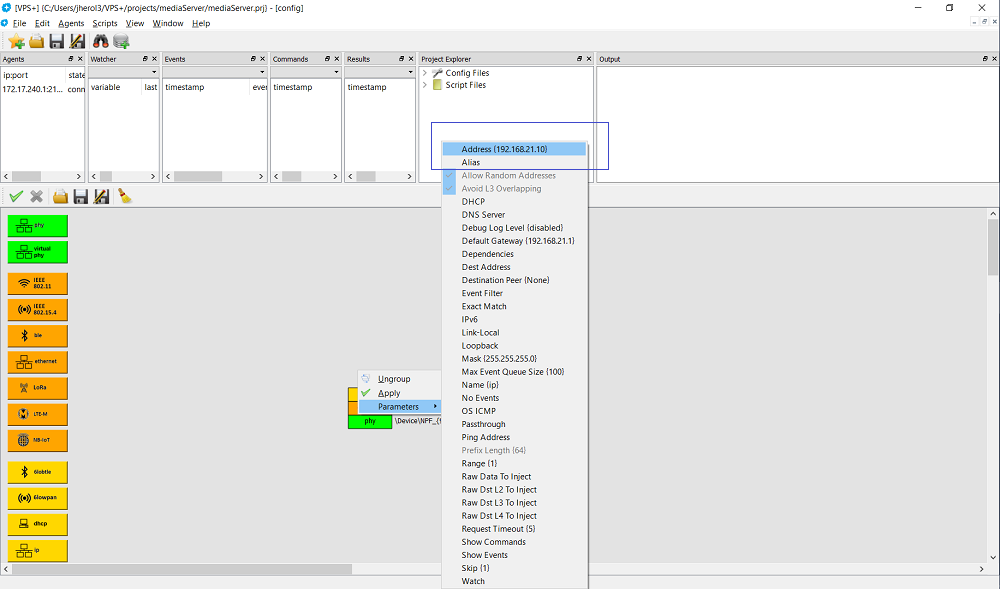Click the broom clear icon in config toolbar

coord(125,196)
